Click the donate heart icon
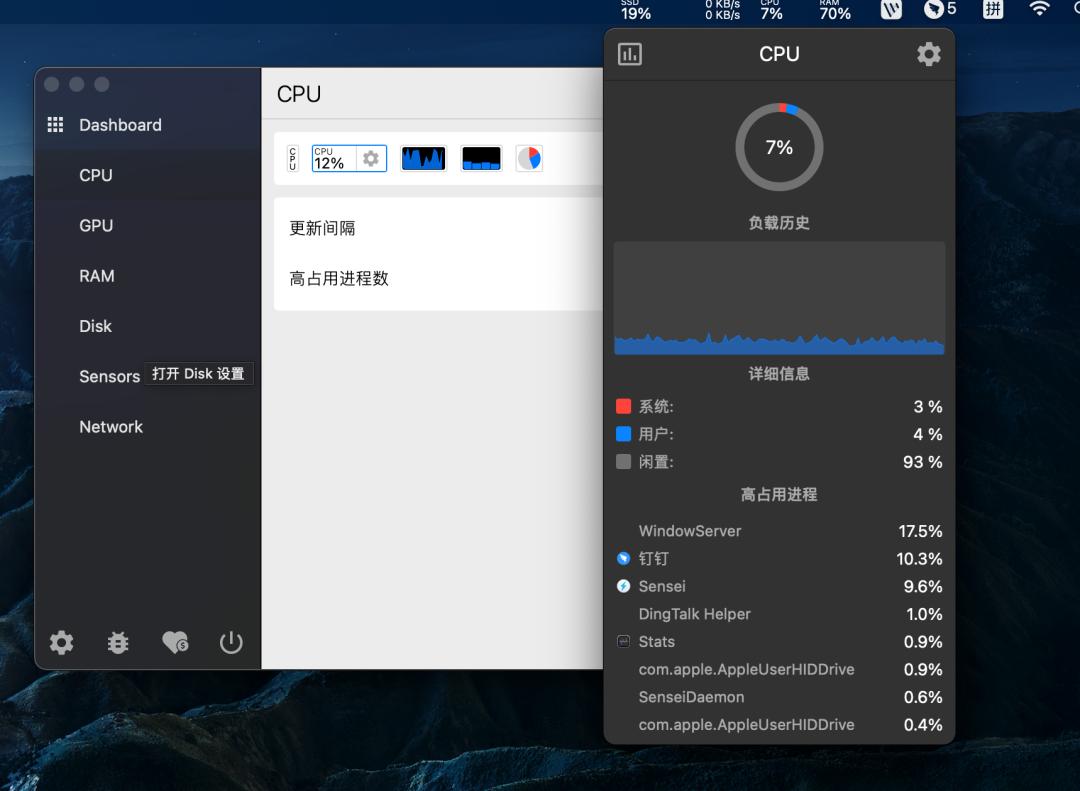The width and height of the screenshot is (1080, 791). point(174,643)
